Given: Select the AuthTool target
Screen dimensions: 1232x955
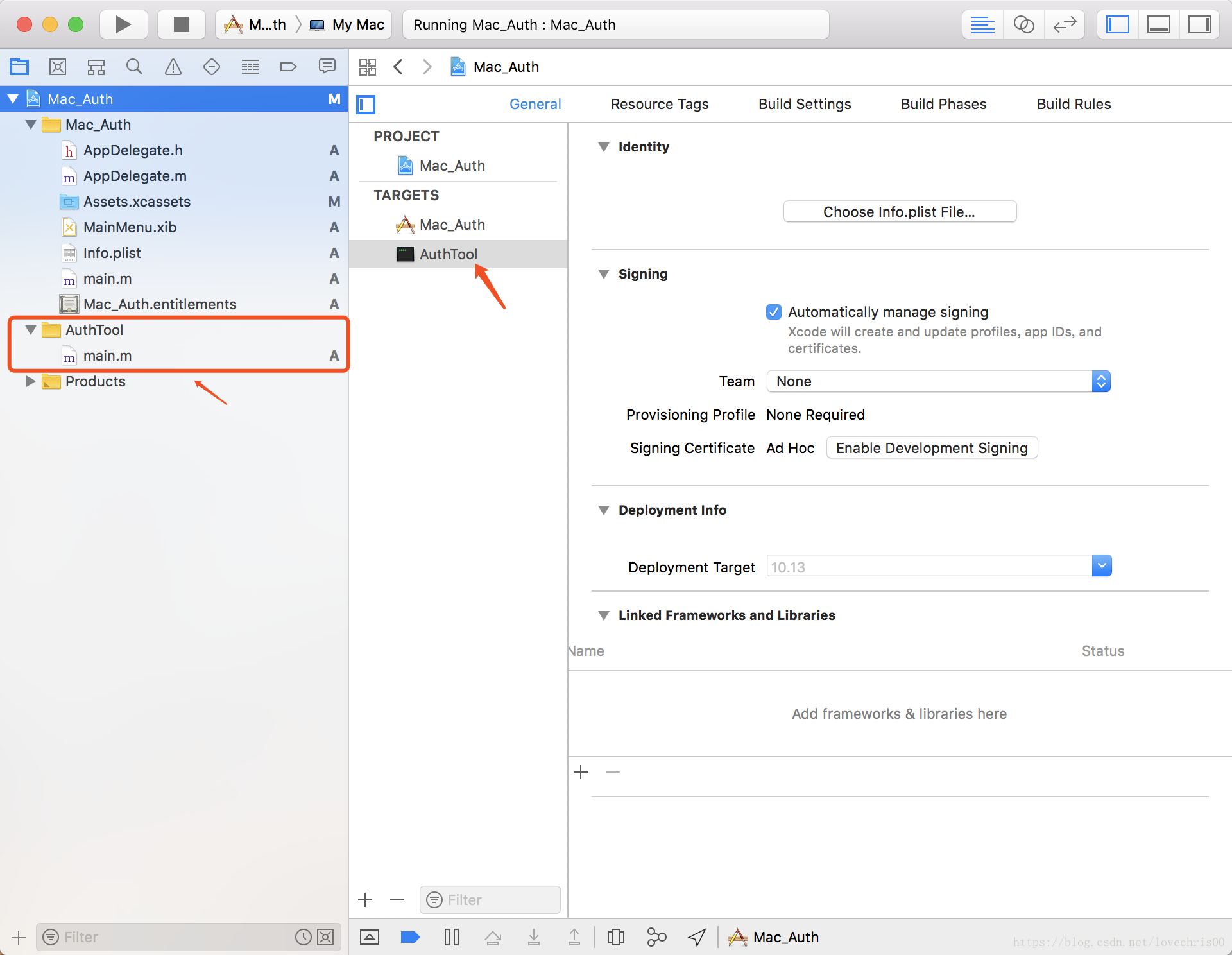Looking at the screenshot, I should coord(458,254).
